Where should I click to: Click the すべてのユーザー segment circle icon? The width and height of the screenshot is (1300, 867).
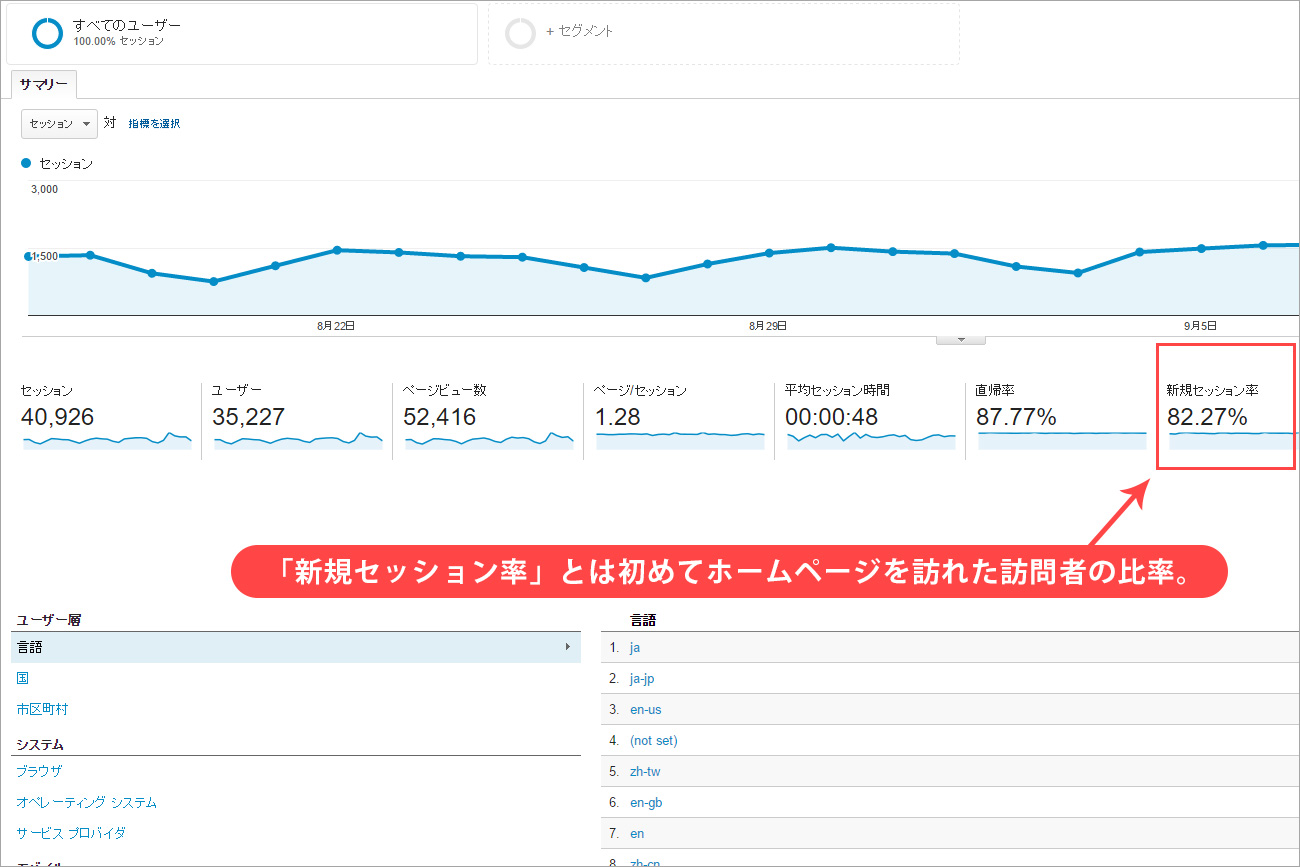point(48,33)
